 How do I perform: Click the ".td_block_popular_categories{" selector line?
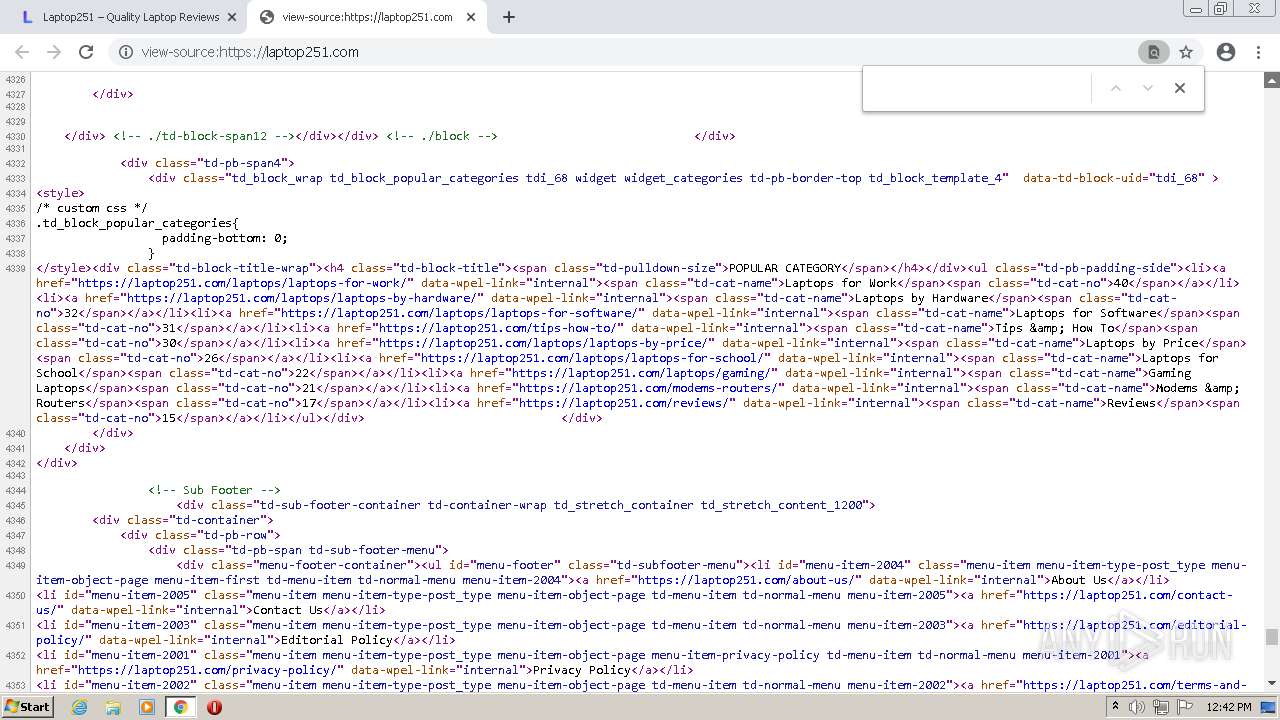[138, 223]
